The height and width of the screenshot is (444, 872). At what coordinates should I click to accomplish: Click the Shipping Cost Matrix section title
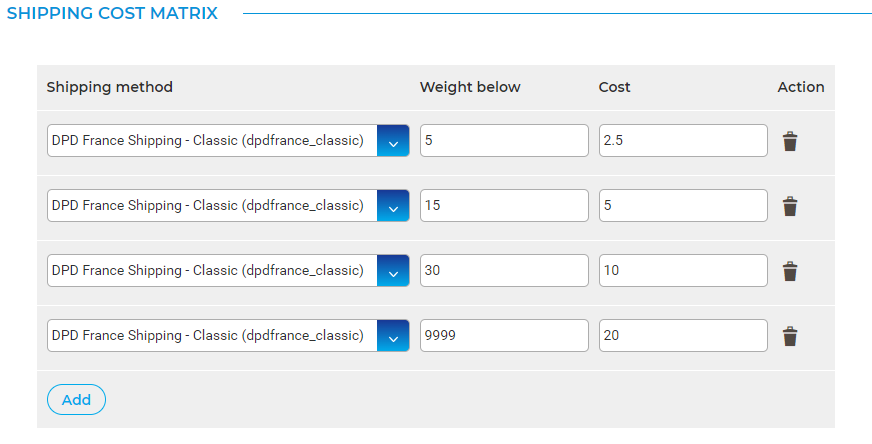tap(112, 14)
